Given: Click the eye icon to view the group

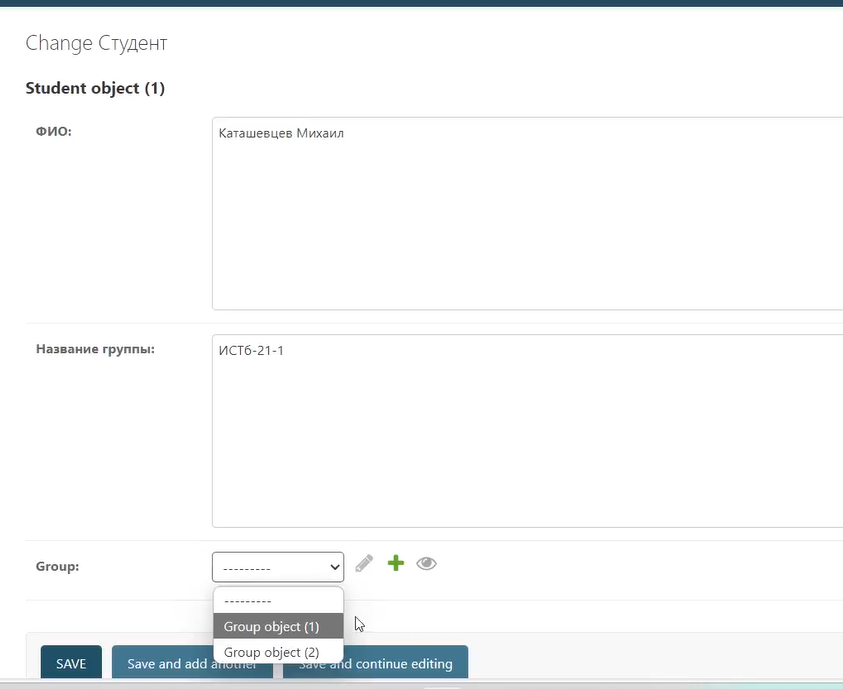Looking at the screenshot, I should tap(427, 564).
